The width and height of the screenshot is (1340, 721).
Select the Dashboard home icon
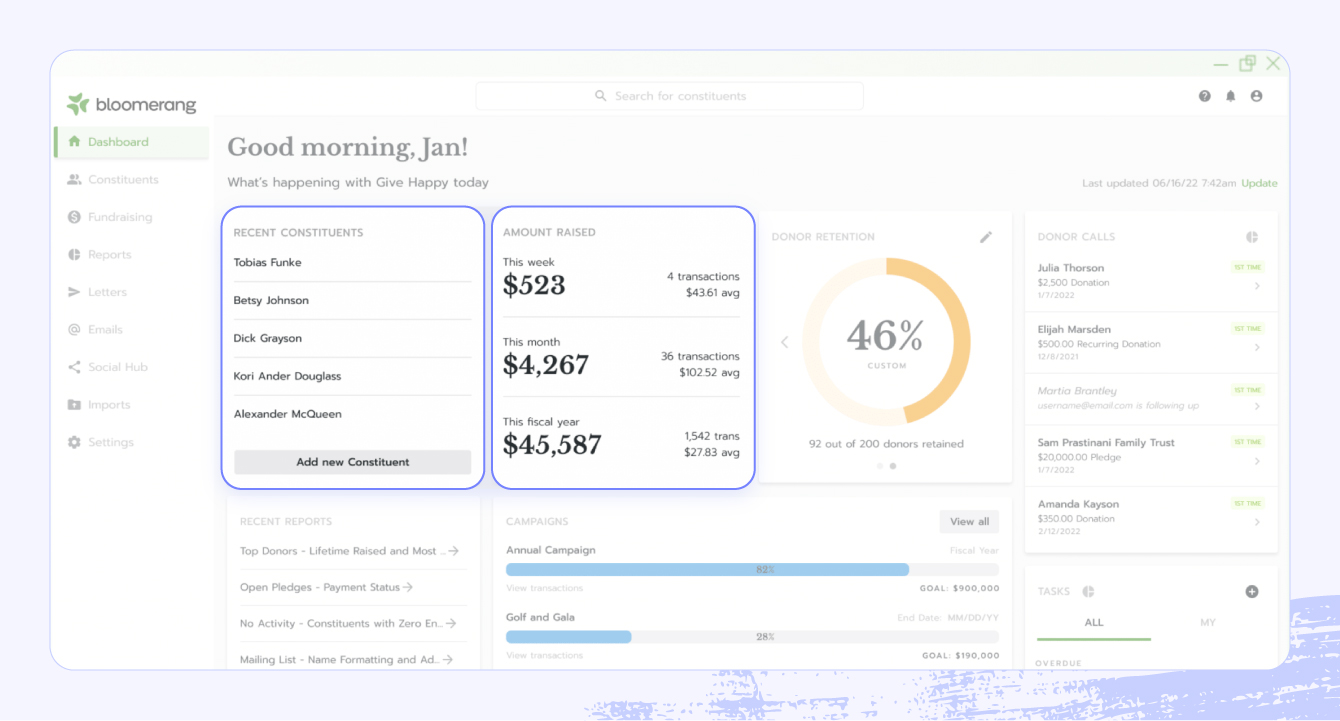(x=74, y=142)
